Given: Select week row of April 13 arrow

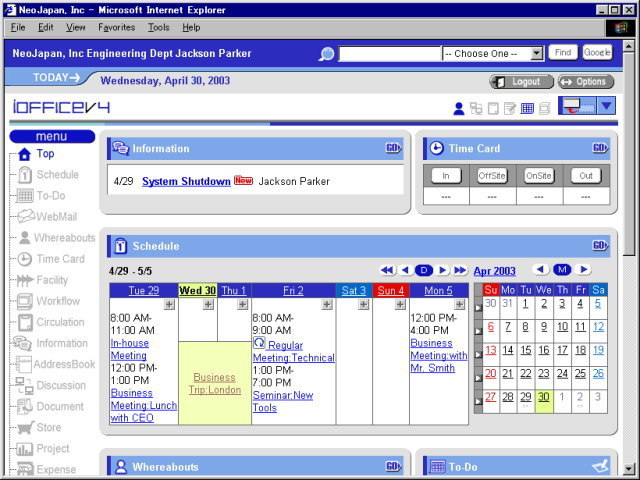Looking at the screenshot, I should 478,355.
